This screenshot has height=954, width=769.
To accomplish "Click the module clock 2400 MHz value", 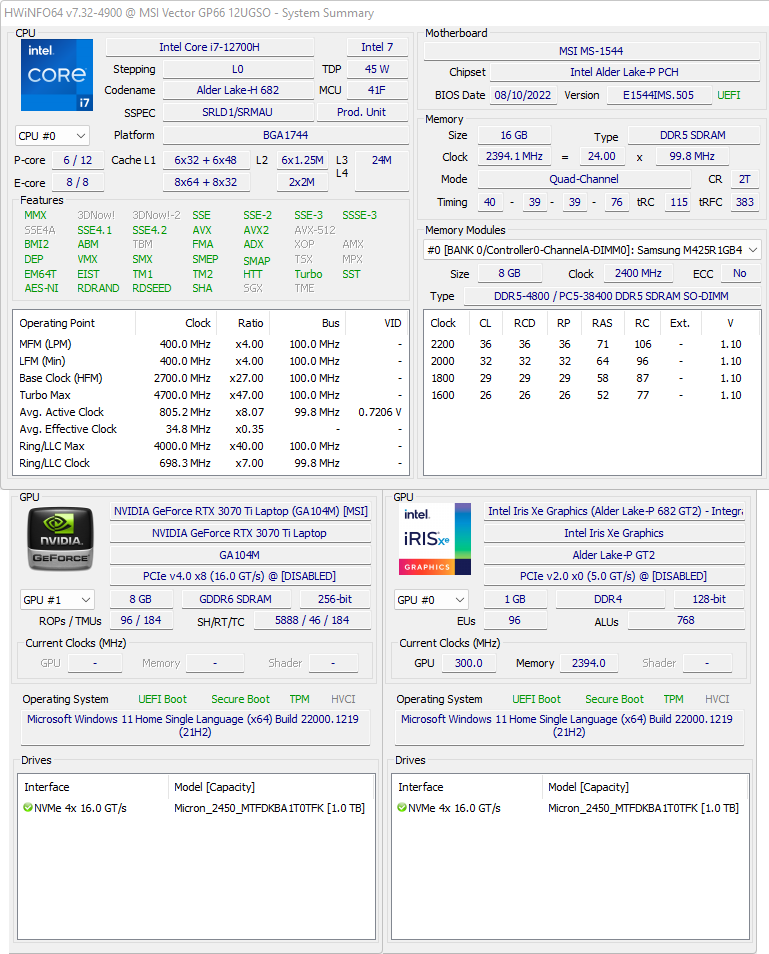I will (x=638, y=273).
